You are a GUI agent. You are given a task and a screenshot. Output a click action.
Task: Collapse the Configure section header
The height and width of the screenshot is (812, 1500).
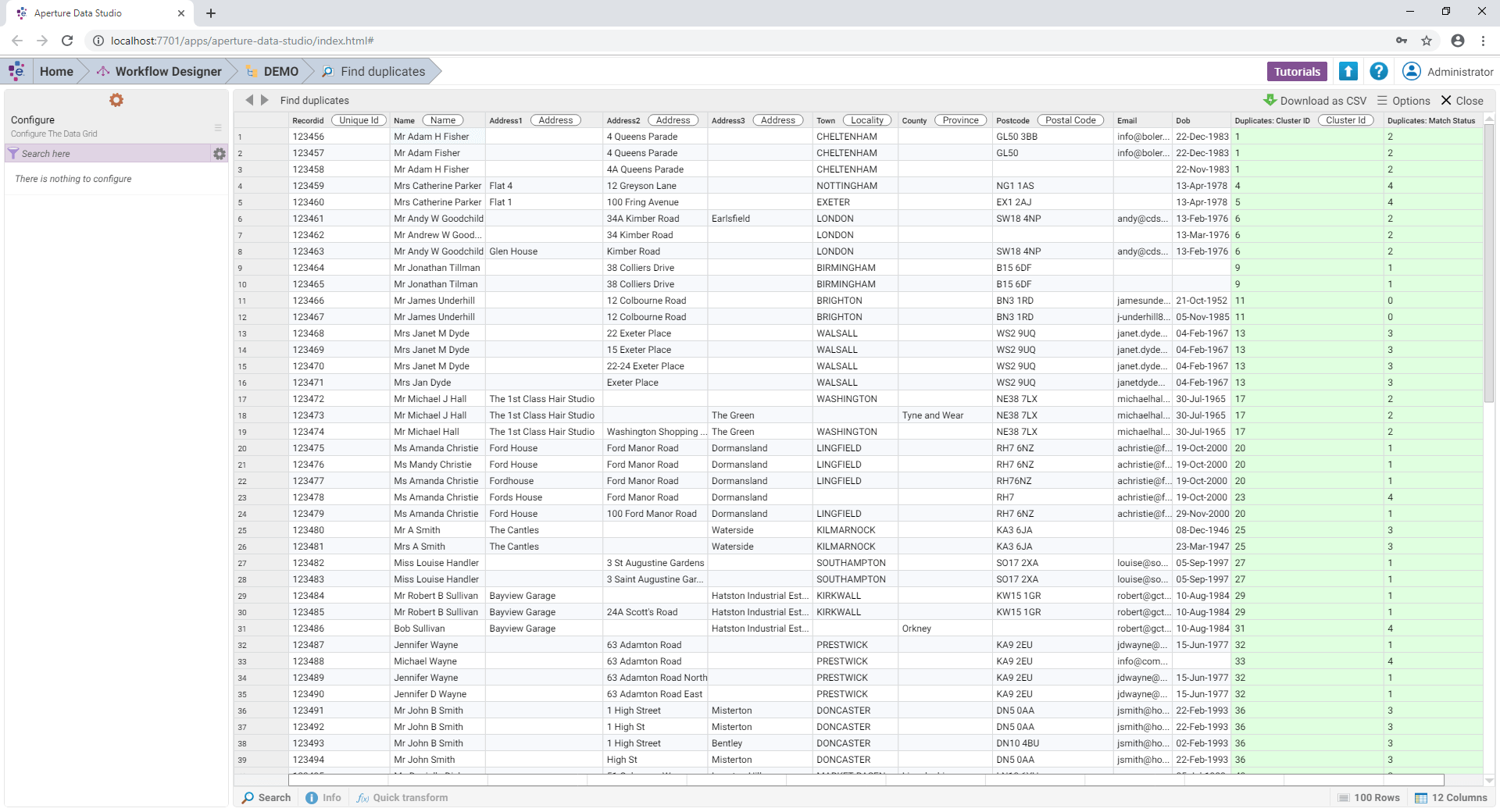click(x=217, y=127)
